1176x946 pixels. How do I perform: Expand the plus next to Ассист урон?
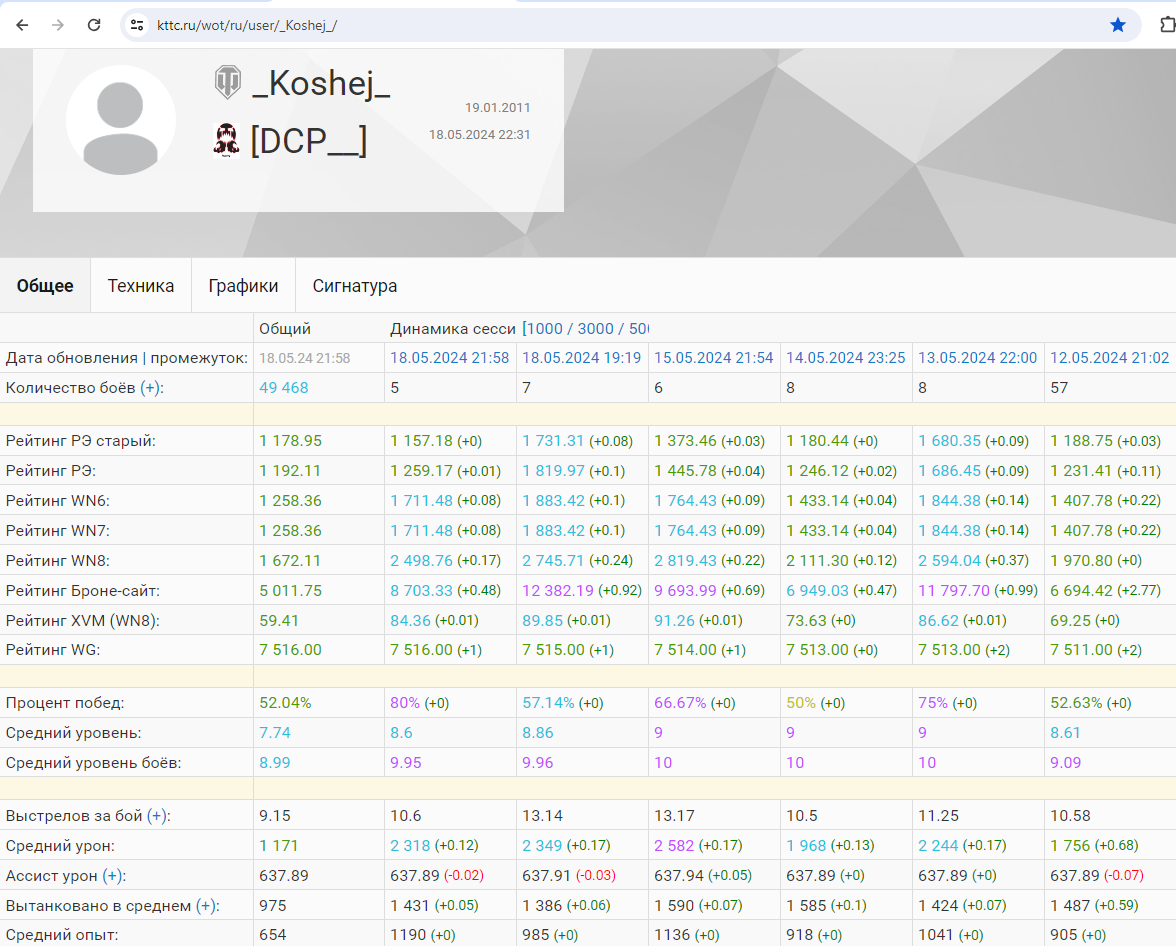[x=114, y=876]
